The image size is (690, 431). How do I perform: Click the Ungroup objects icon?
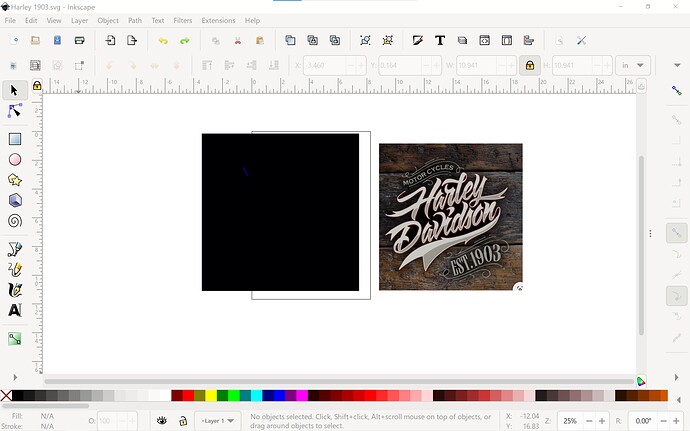tap(387, 41)
